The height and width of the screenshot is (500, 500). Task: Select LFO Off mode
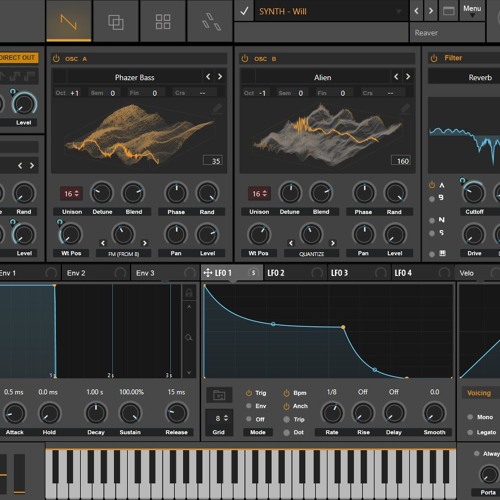point(249,419)
